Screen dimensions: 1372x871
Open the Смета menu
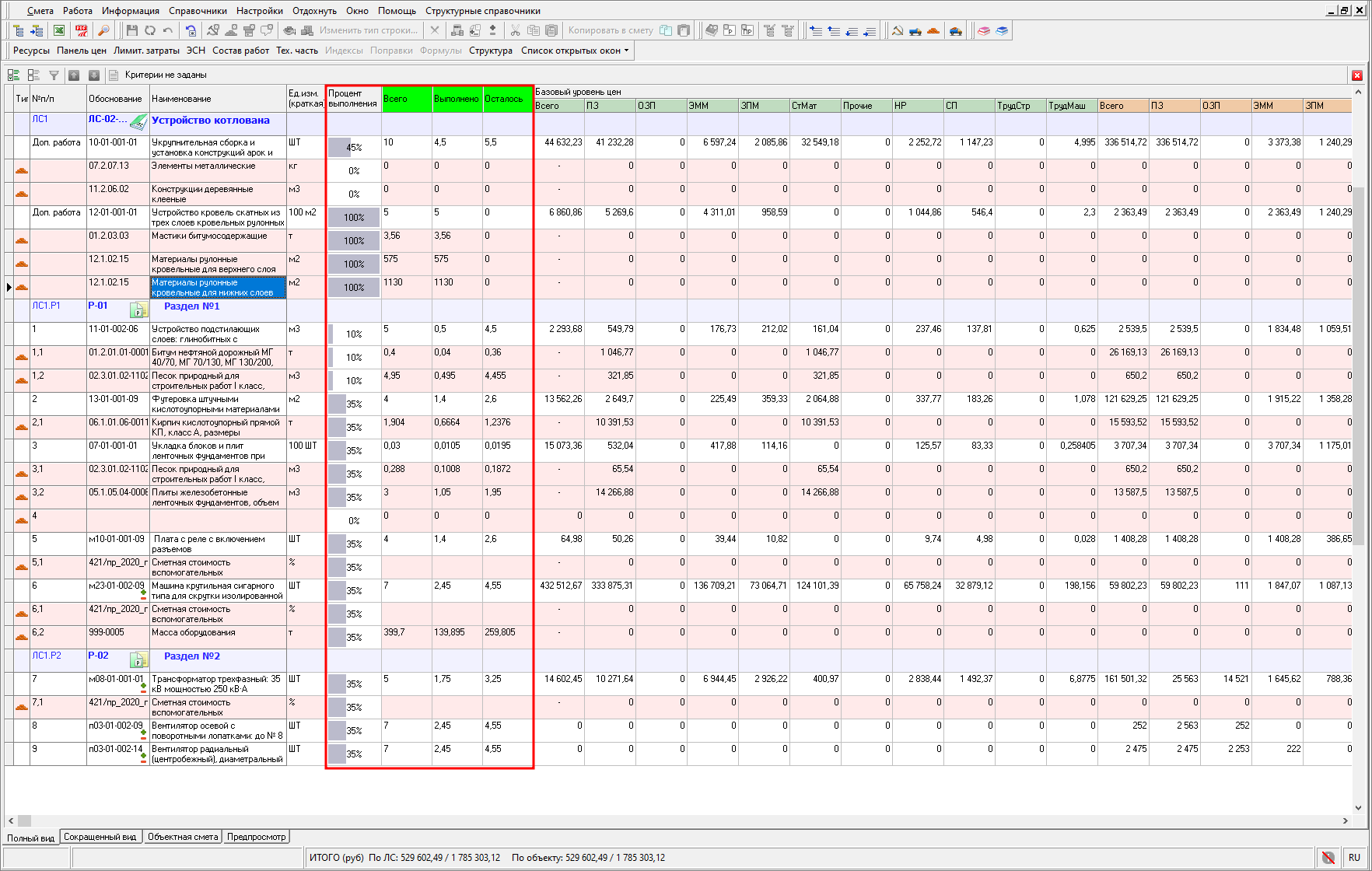point(40,11)
